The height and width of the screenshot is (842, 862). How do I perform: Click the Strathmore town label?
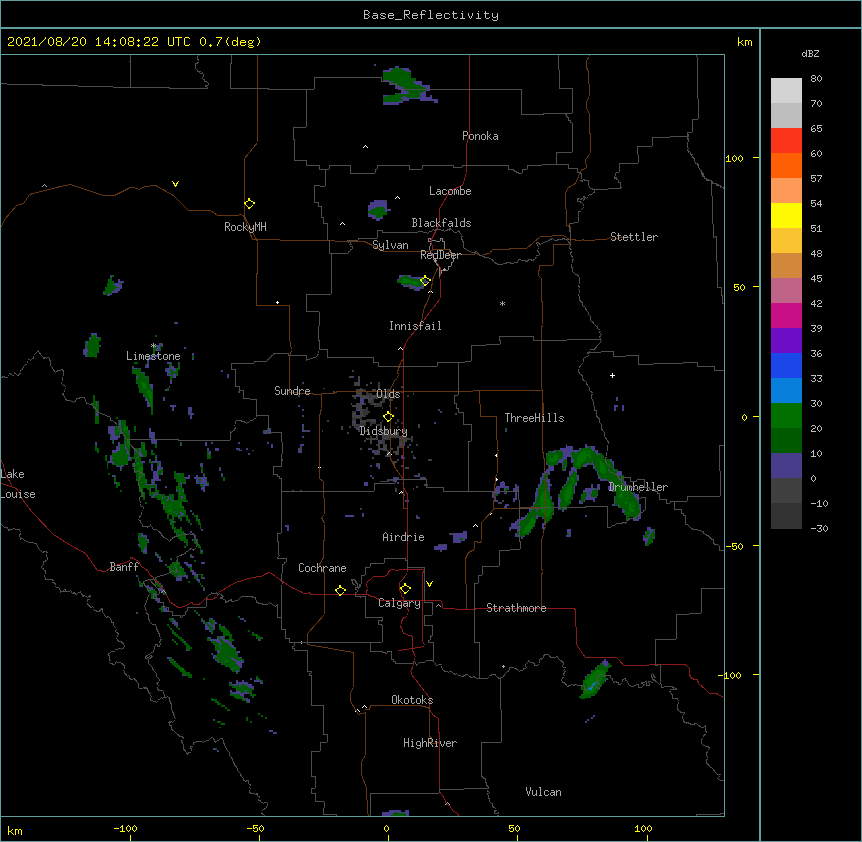pos(516,608)
